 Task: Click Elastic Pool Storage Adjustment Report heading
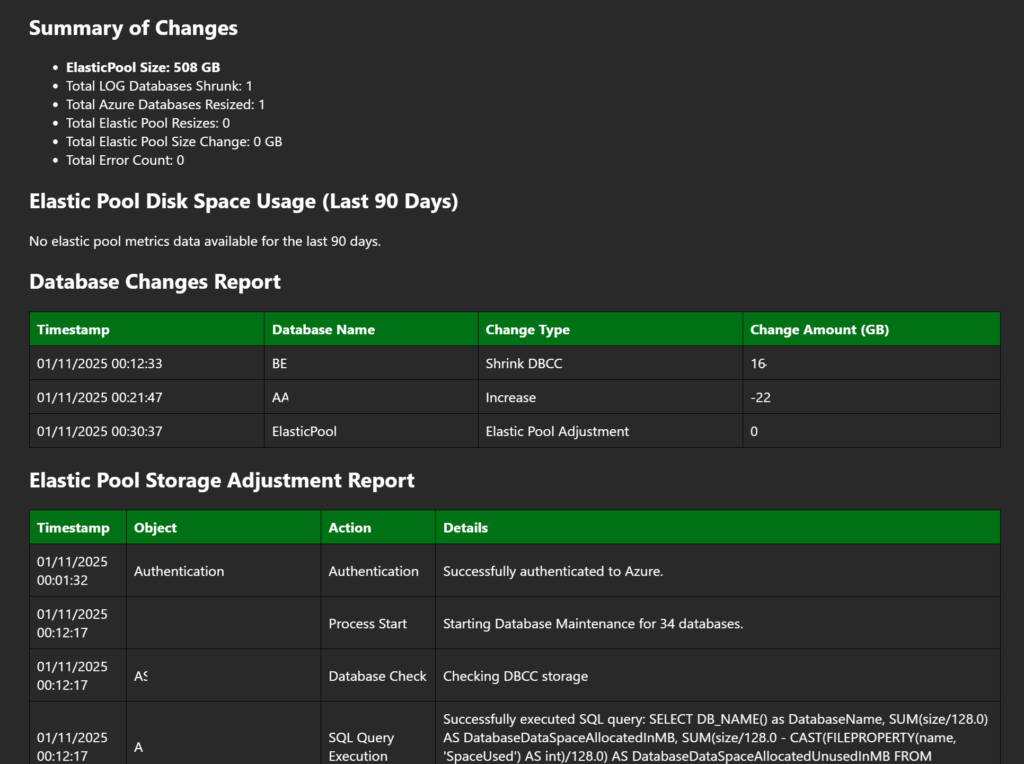coord(222,480)
